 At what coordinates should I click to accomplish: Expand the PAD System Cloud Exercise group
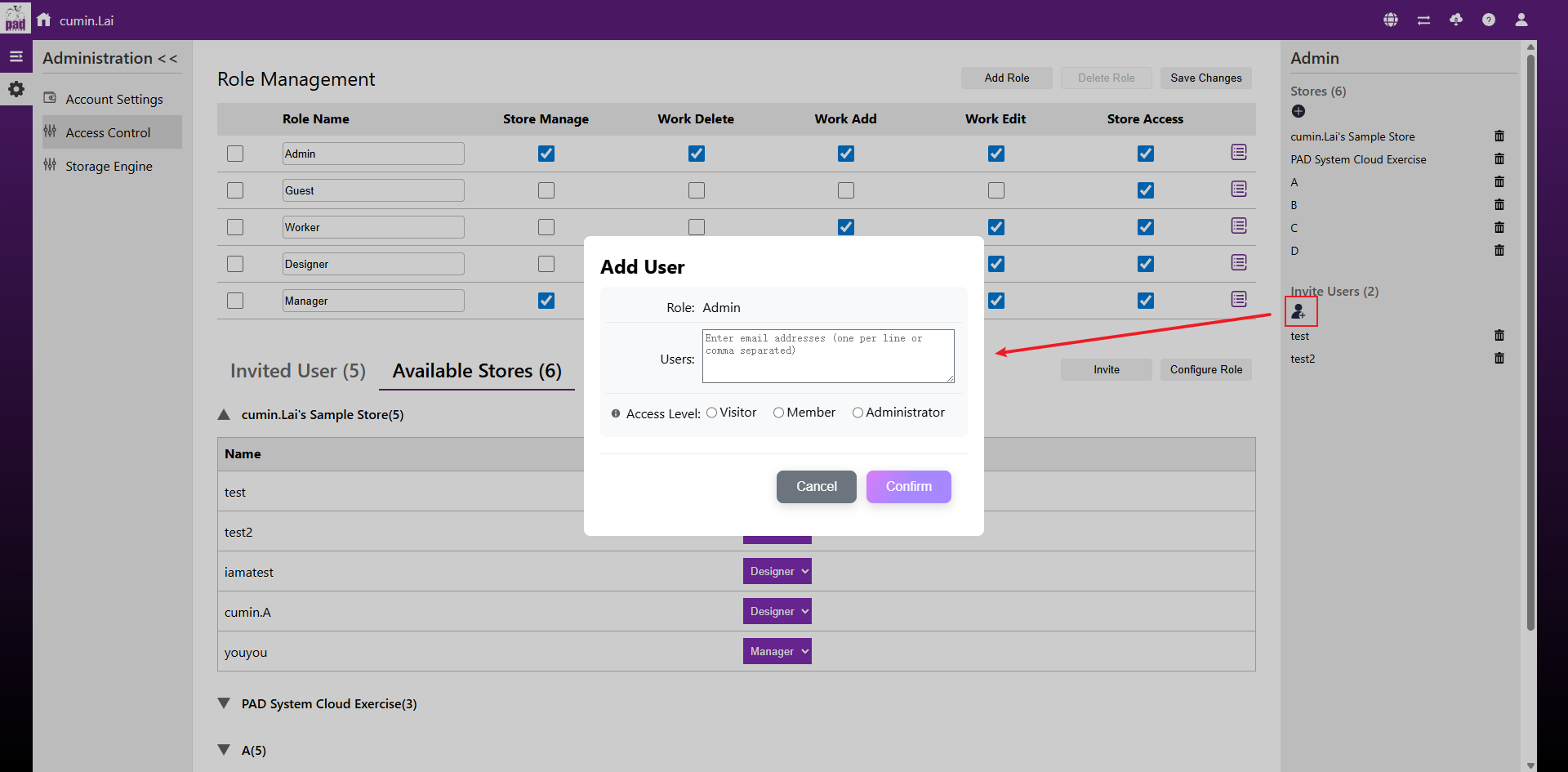click(x=225, y=703)
